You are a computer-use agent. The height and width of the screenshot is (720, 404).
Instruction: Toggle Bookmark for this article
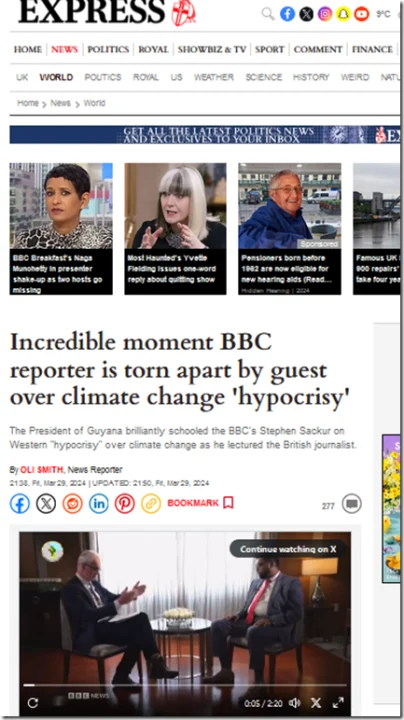coord(201,503)
